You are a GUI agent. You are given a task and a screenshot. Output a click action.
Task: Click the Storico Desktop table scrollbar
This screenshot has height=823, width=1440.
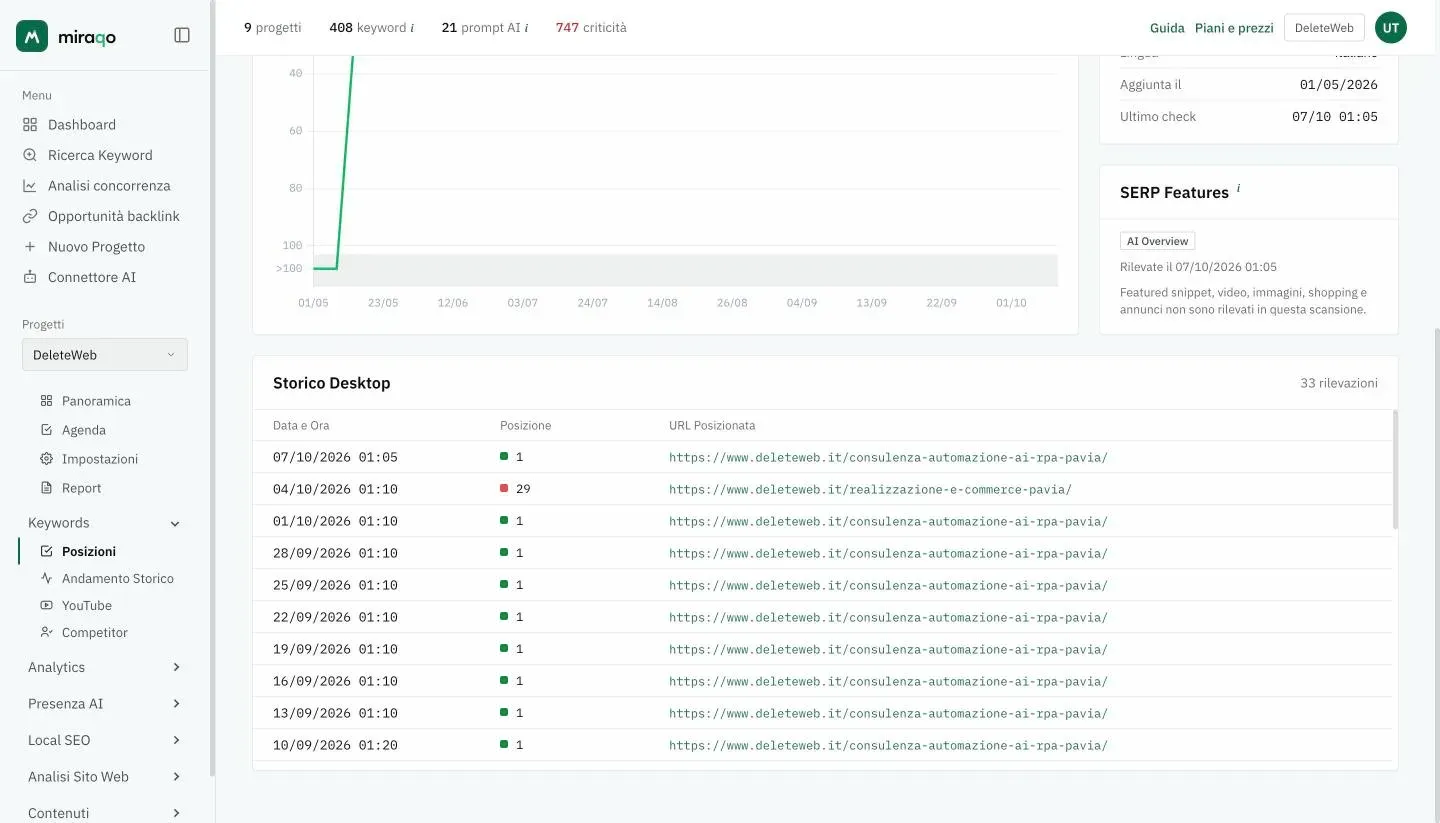[1395, 469]
